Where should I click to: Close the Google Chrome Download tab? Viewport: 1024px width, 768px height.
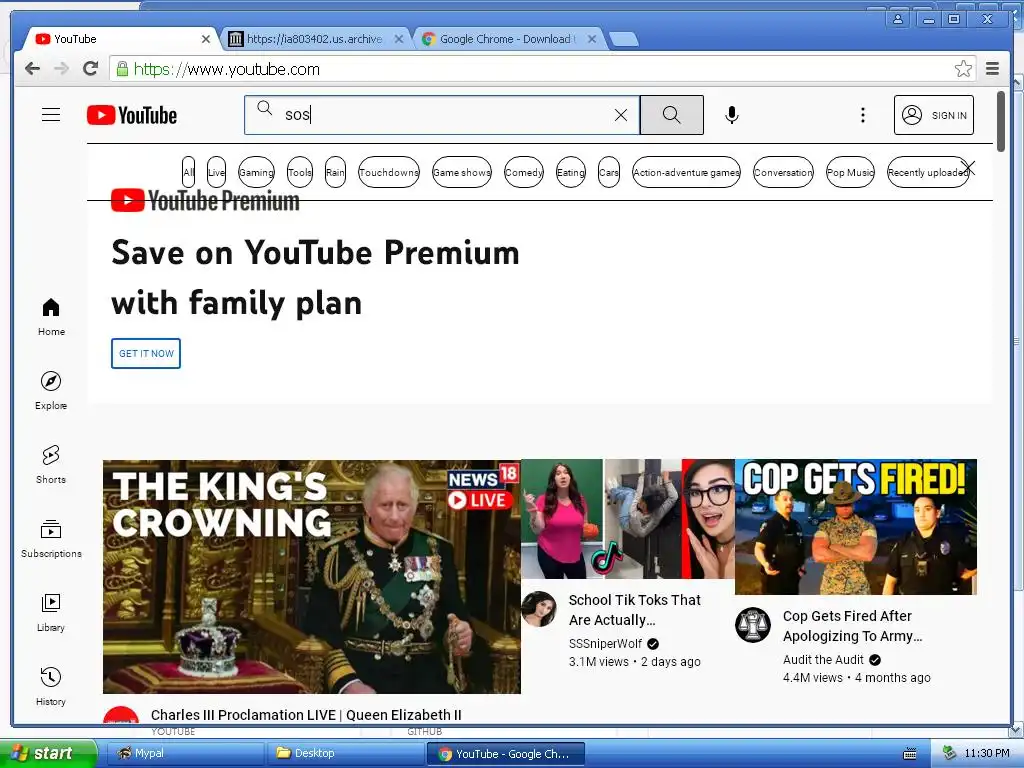click(x=592, y=39)
